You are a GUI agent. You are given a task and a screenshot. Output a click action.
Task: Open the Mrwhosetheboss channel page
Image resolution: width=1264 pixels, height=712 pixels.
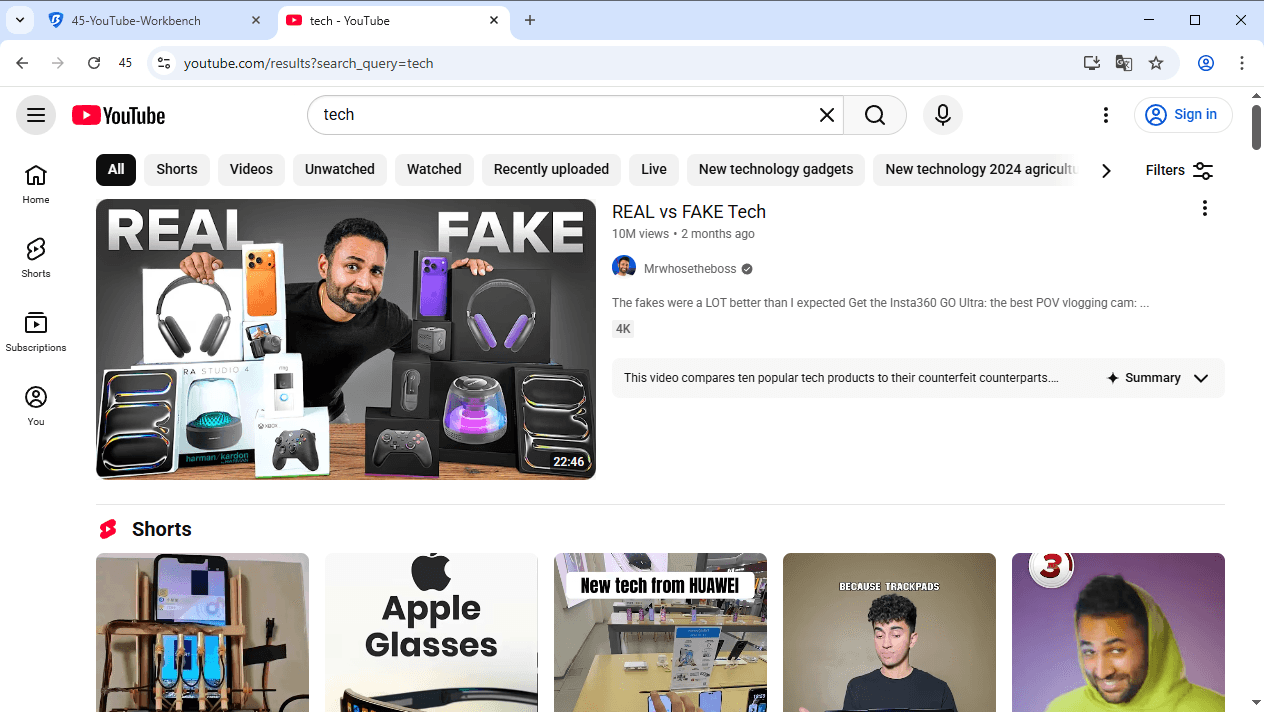(689, 268)
